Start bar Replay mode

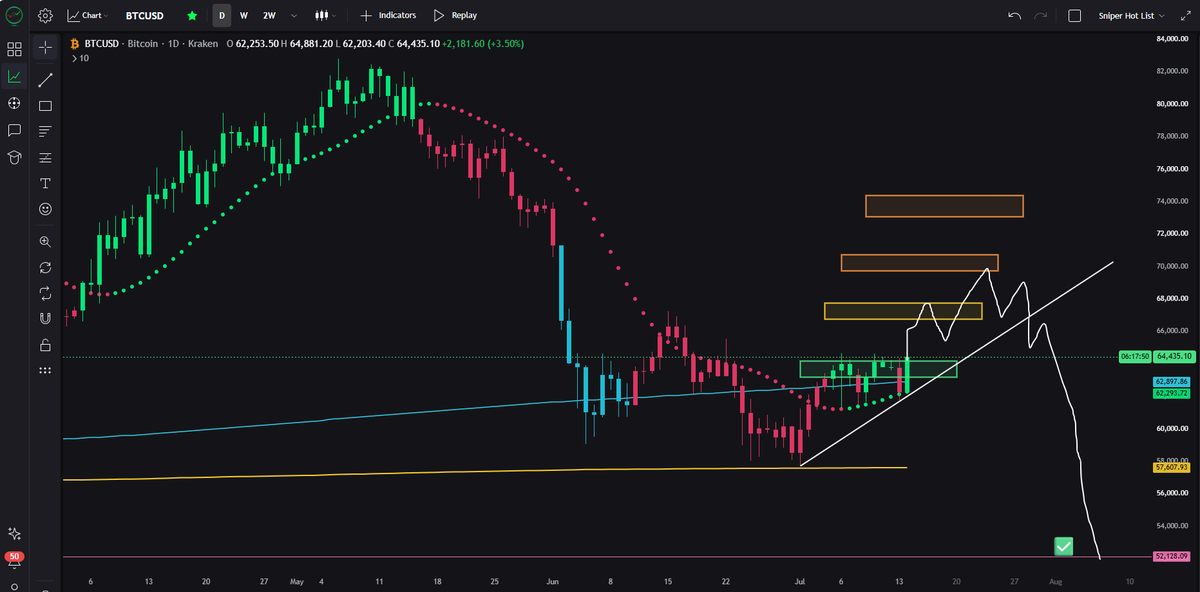456,15
